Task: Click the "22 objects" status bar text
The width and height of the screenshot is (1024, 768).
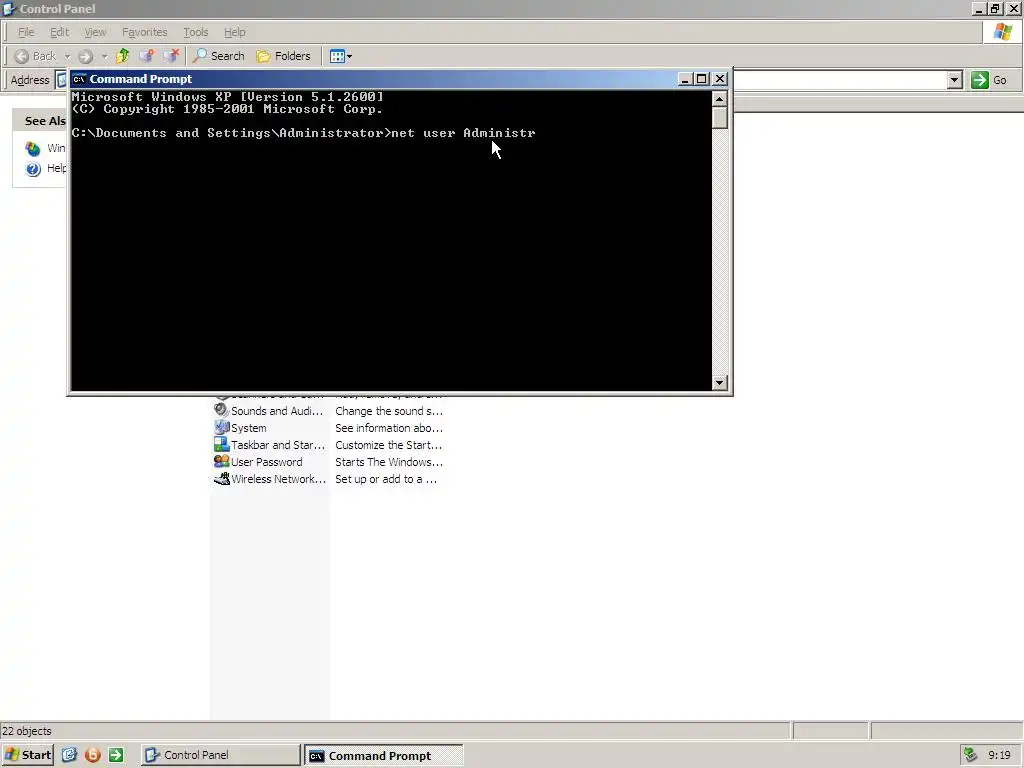Action: [27, 731]
